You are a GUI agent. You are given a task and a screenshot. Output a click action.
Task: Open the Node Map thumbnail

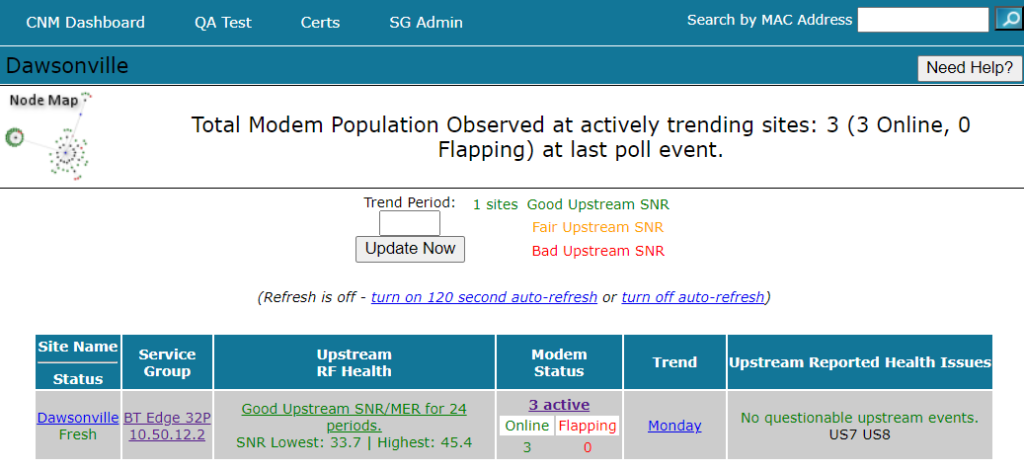[49, 137]
